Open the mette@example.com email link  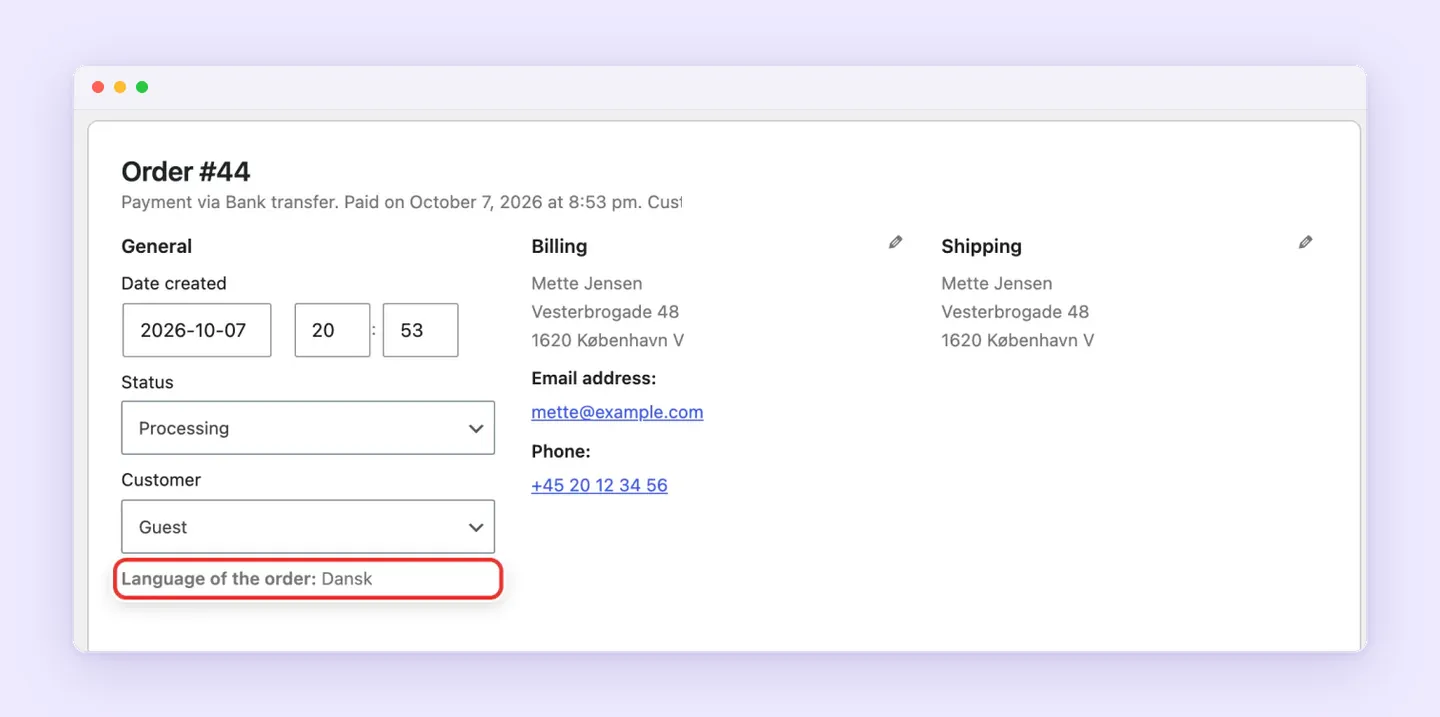617,412
